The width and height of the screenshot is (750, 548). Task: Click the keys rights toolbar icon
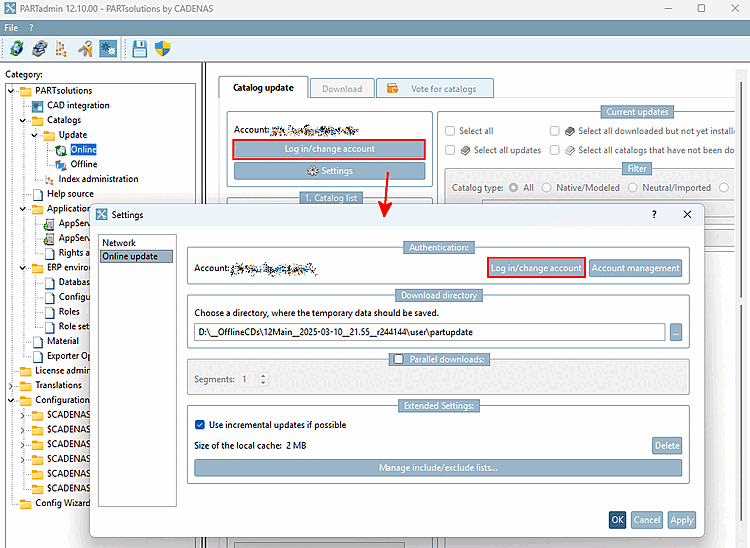[x=85, y=48]
